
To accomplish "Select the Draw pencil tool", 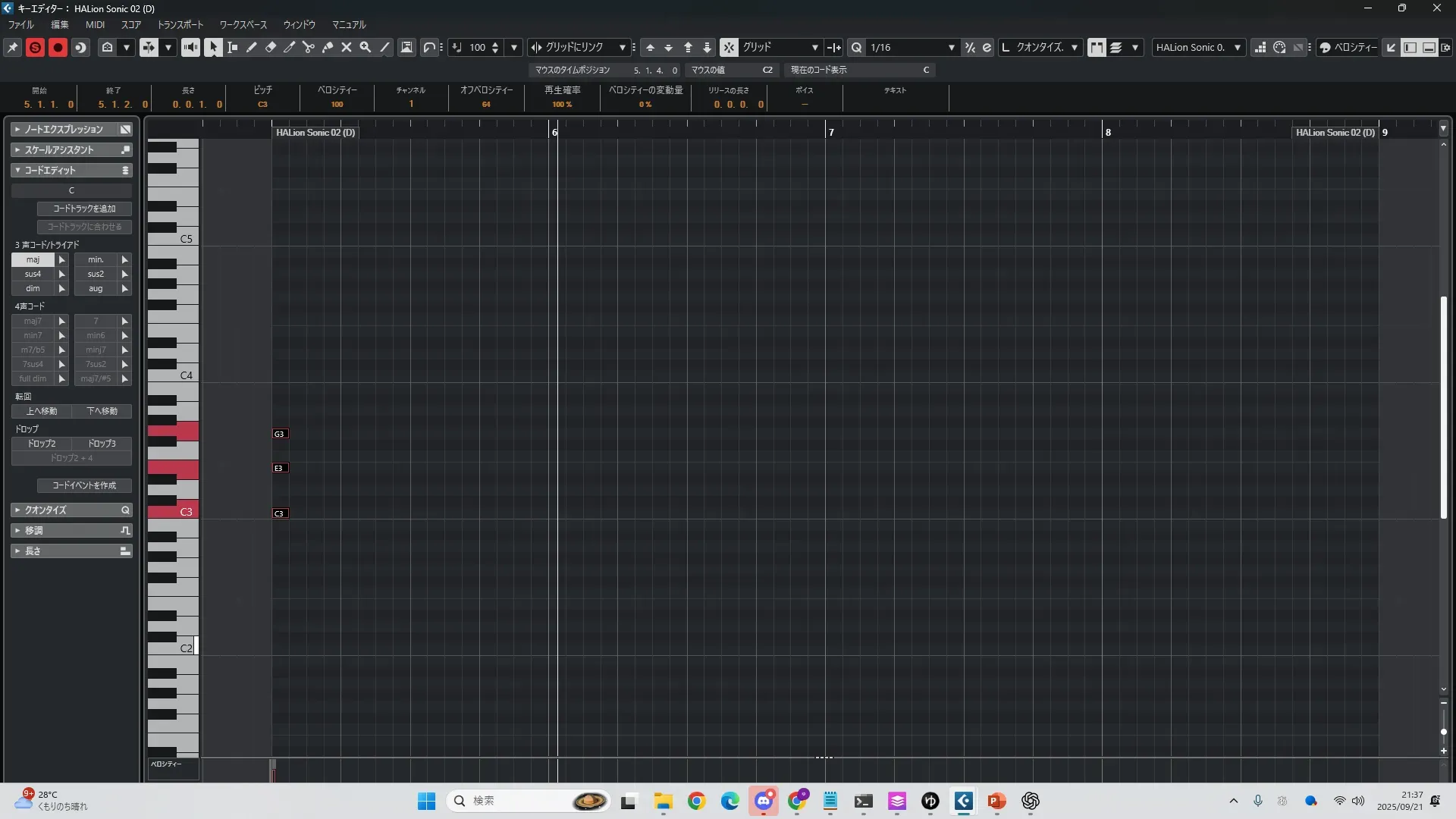I will click(x=252, y=47).
